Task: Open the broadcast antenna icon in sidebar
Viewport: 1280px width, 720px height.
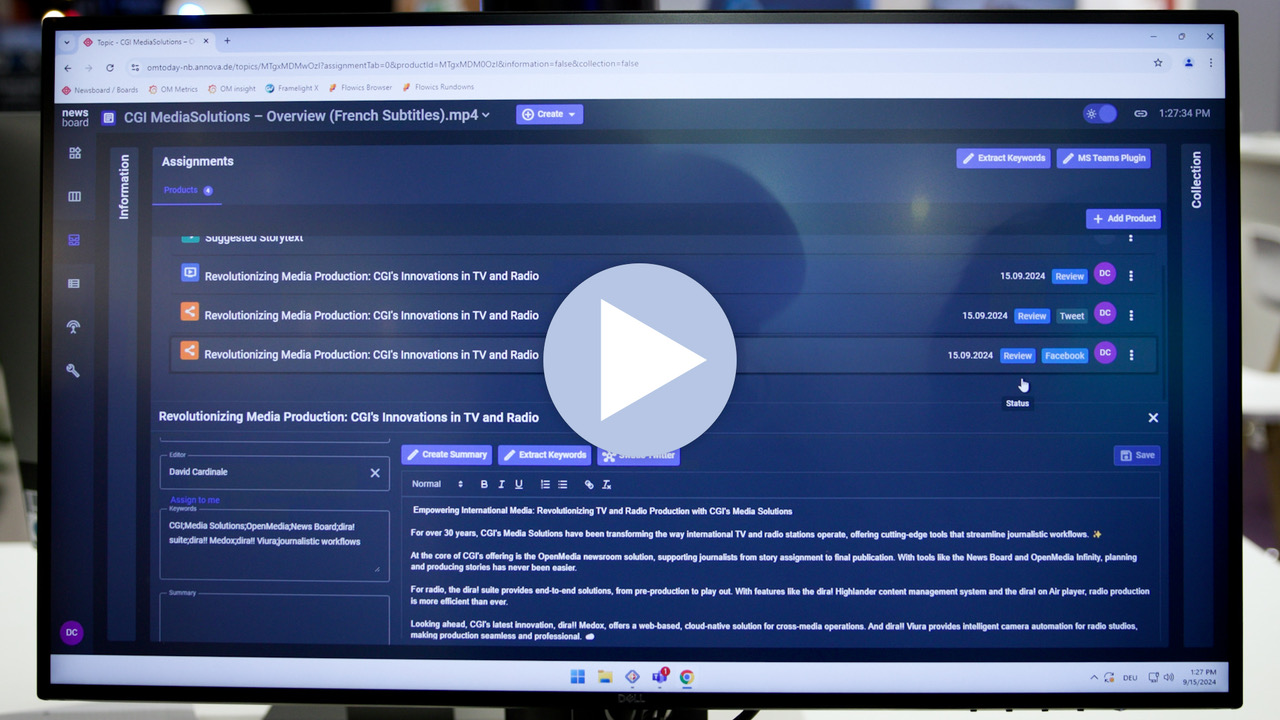Action: [x=73, y=327]
